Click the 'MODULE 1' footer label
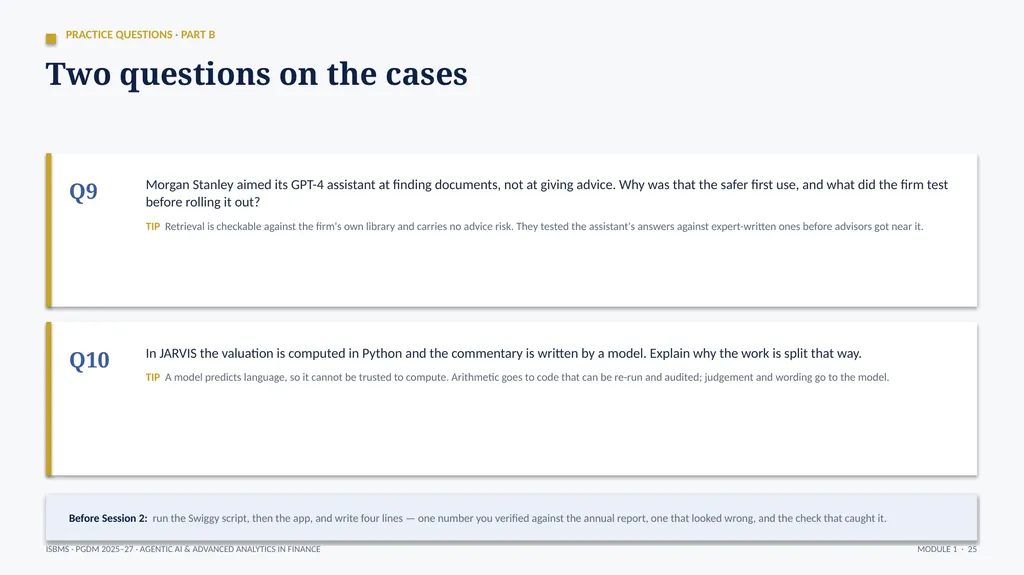 (937, 550)
